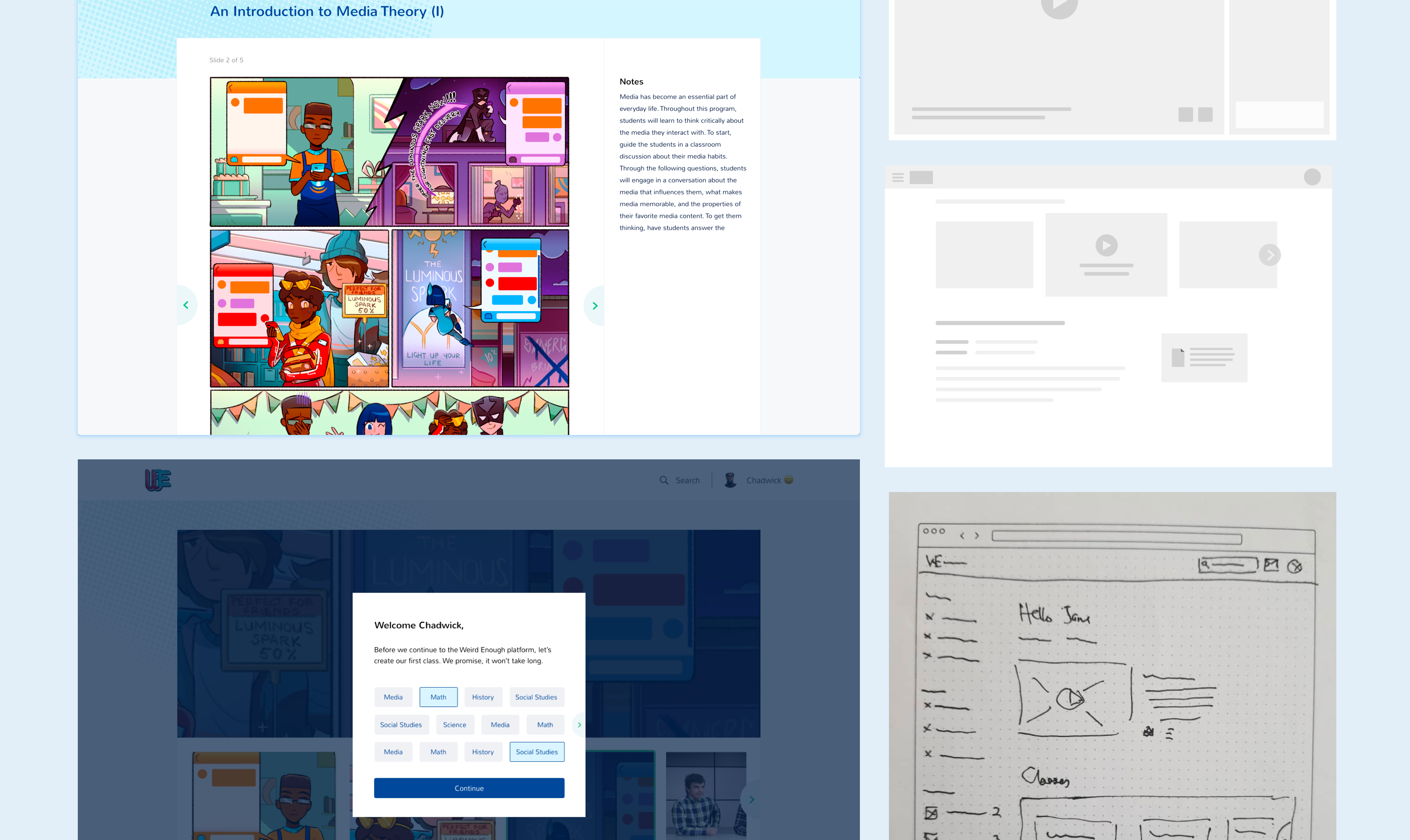The width and height of the screenshot is (1410, 840).
Task: Click the 'Welcome Chadwick,' heading
Action: coord(419,625)
